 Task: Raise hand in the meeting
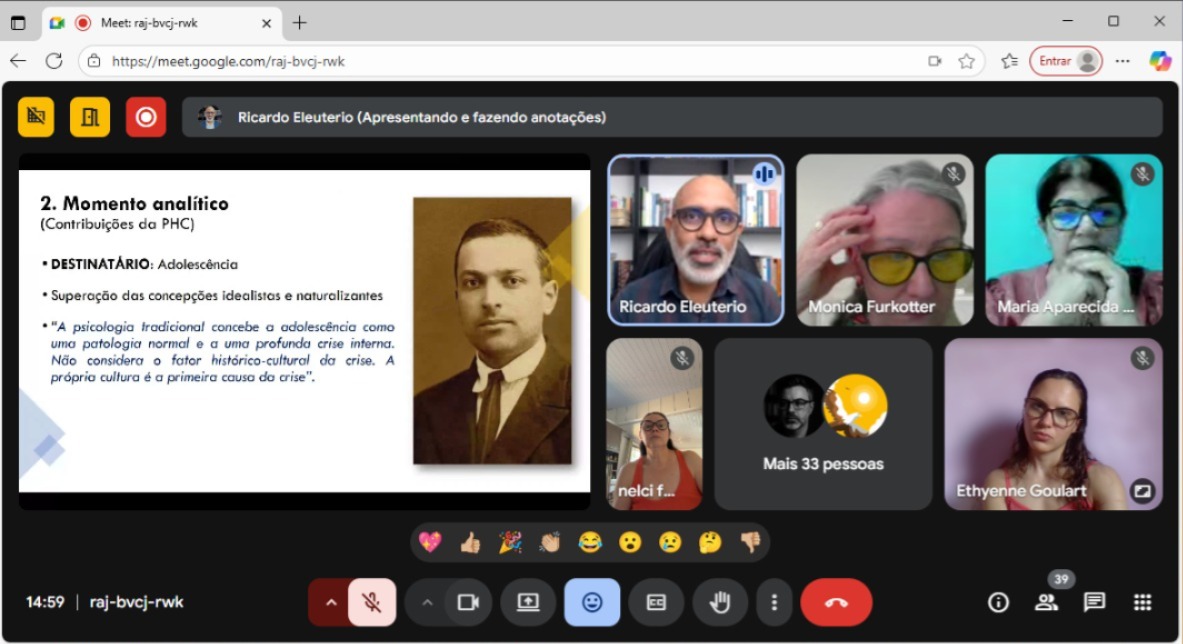pyautogui.click(x=720, y=602)
